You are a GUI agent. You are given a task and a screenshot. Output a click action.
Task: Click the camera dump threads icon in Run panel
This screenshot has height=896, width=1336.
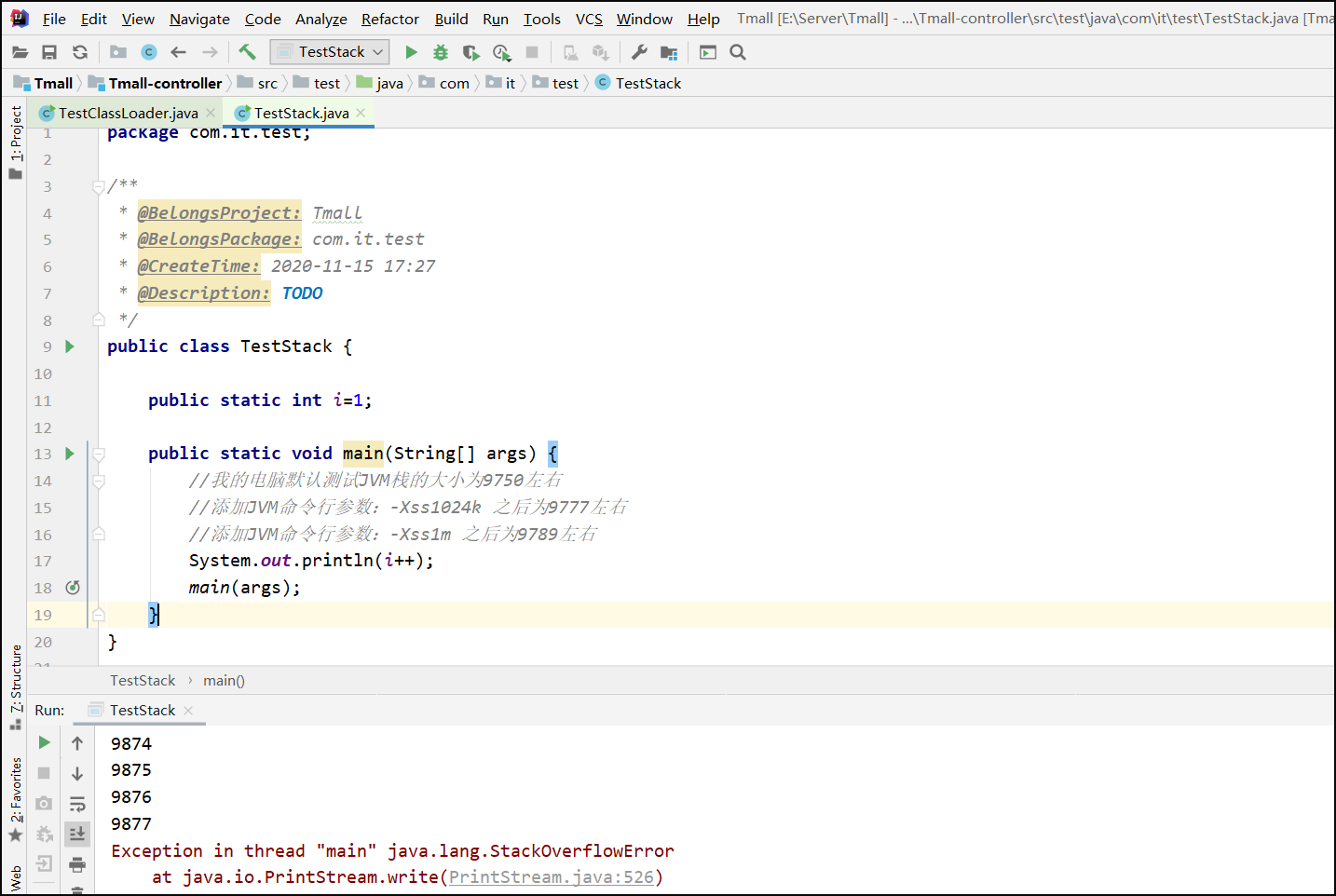click(44, 803)
